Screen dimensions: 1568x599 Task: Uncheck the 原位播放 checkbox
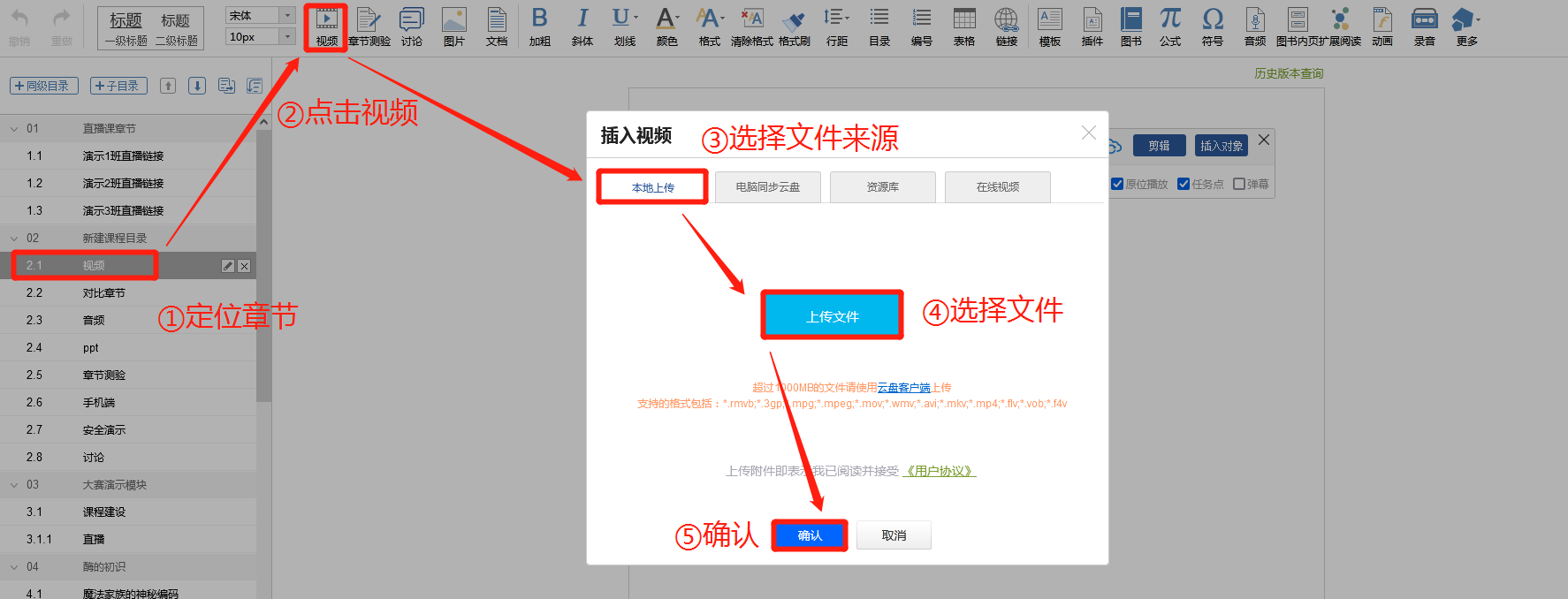coord(1117,184)
